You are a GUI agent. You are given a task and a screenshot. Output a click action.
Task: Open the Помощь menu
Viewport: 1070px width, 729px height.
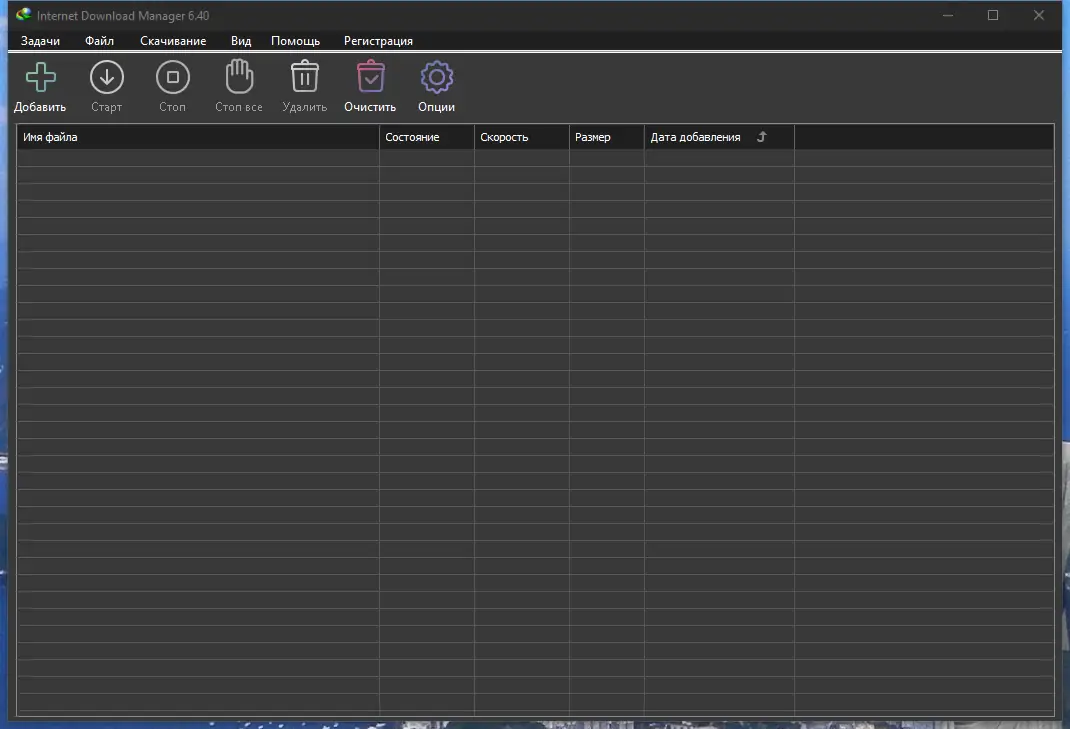(295, 41)
